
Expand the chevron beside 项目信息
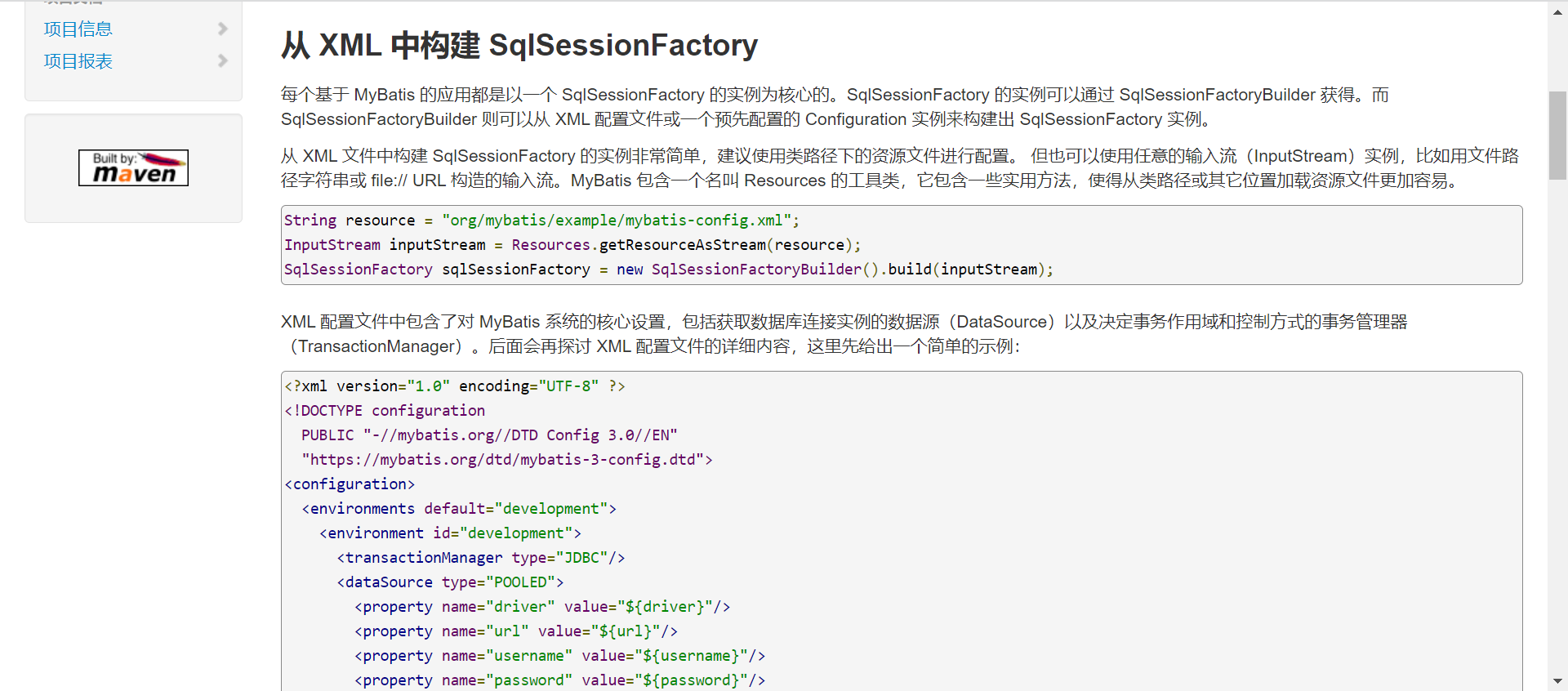tap(222, 29)
